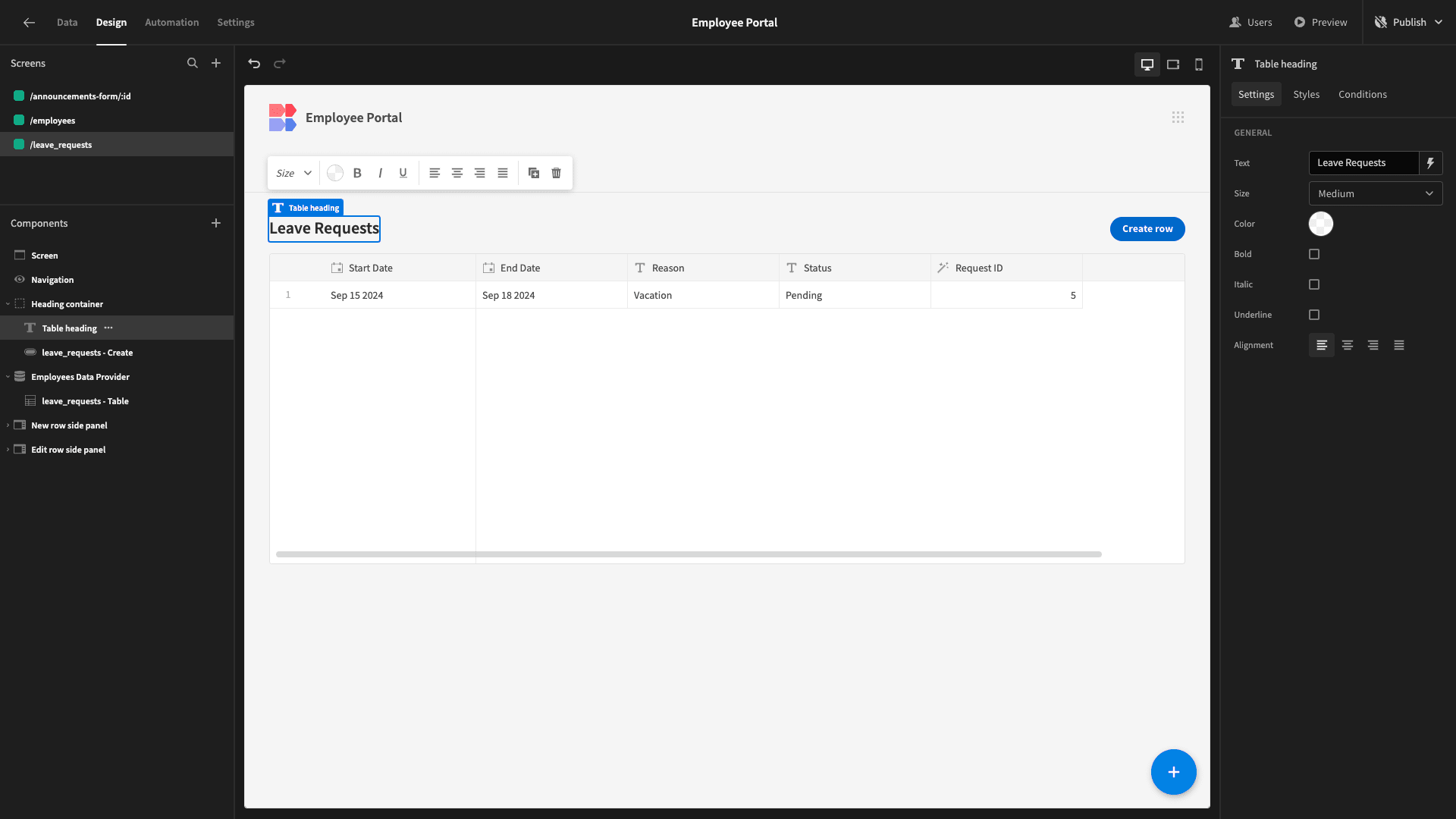1456x819 pixels.
Task: Click the undo arrow icon
Action: pyautogui.click(x=254, y=64)
